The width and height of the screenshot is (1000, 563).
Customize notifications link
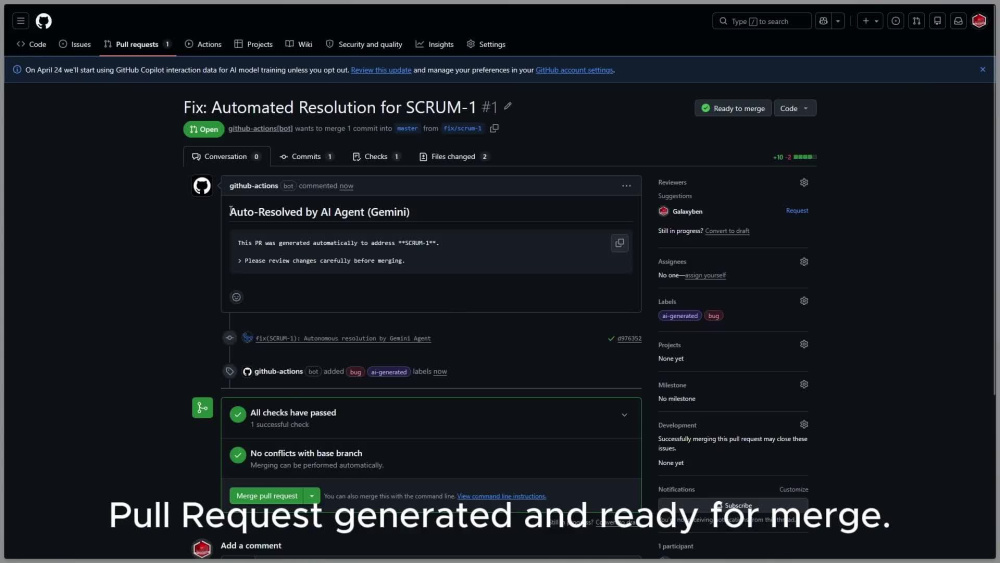pyautogui.click(x=793, y=490)
